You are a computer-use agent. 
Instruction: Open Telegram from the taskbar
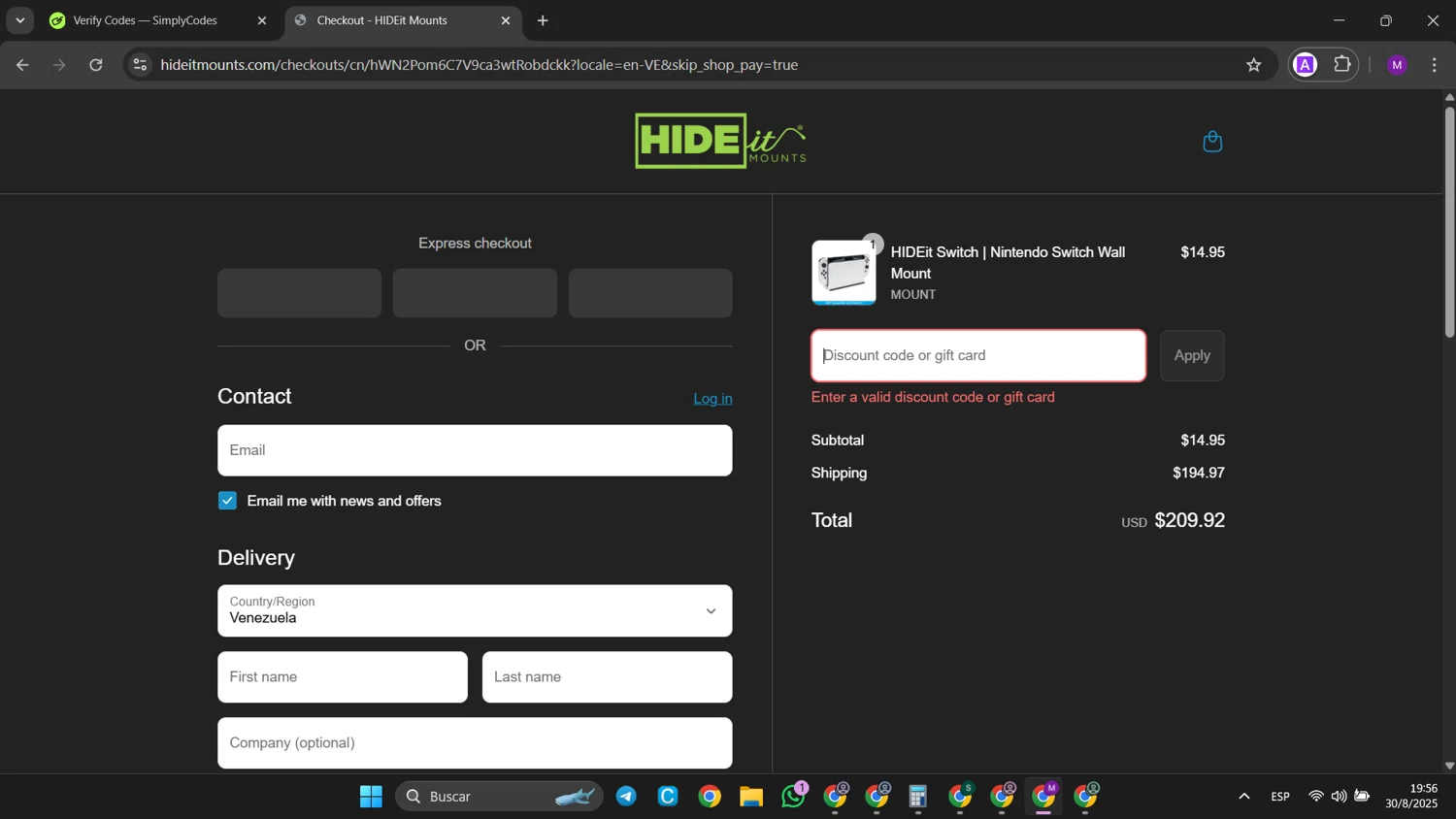(627, 797)
